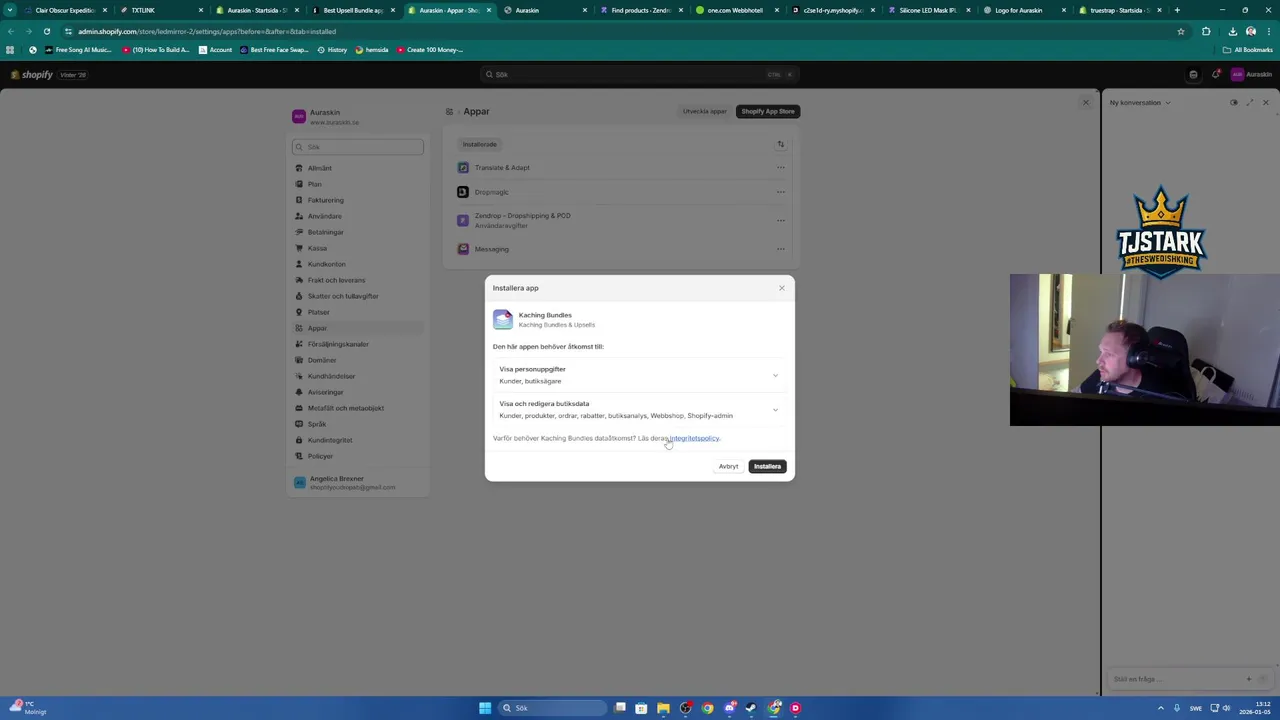Open Användare in settings sidebar

358,216
